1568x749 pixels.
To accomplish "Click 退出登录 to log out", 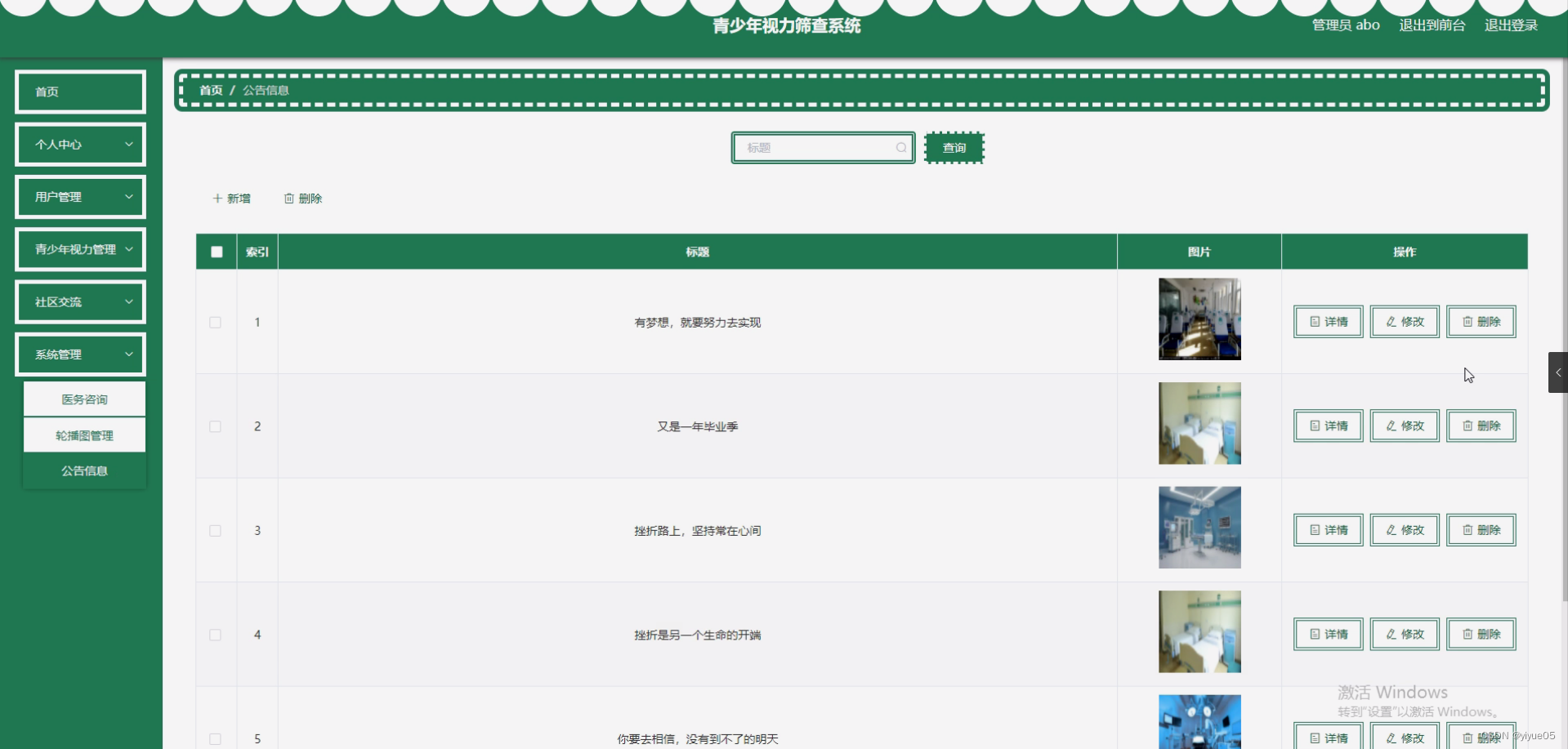I will 1511,25.
